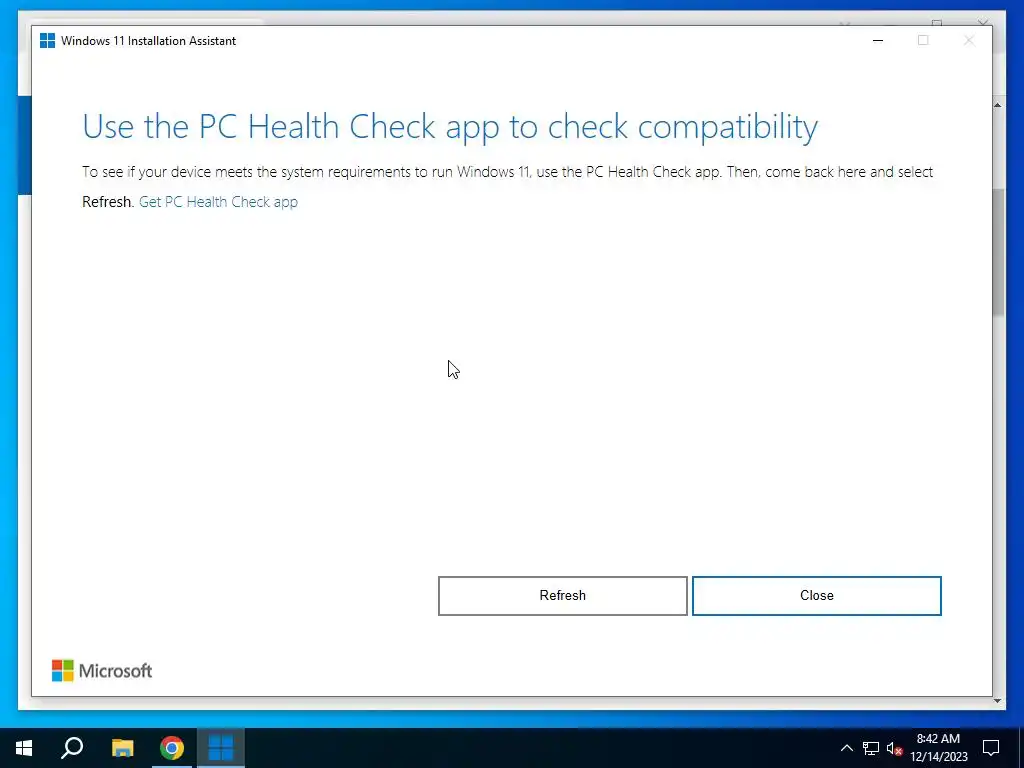Open taskbar search
The width and height of the screenshot is (1024, 768).
[x=72, y=748]
